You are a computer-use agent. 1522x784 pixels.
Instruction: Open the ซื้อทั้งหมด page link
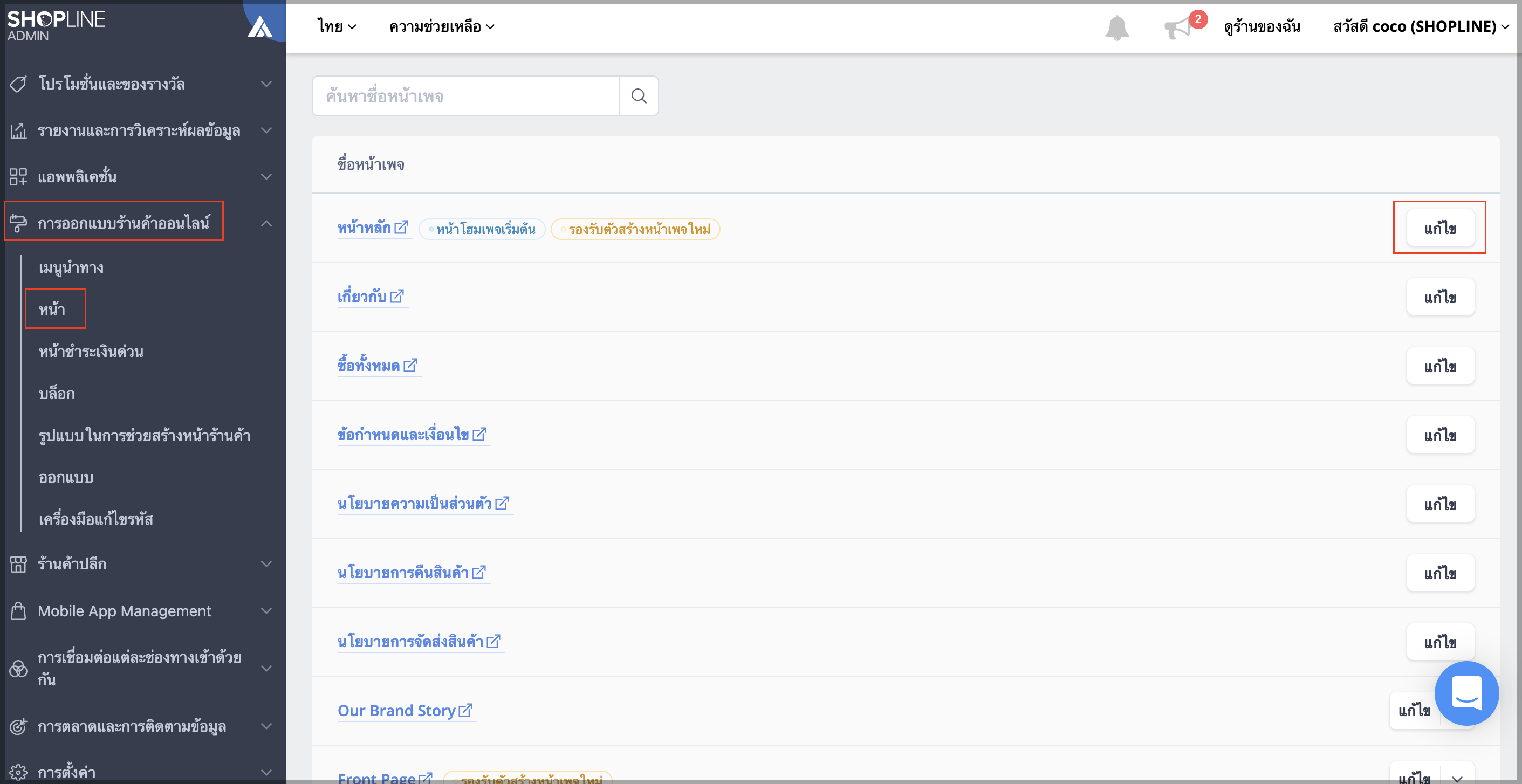tap(369, 365)
